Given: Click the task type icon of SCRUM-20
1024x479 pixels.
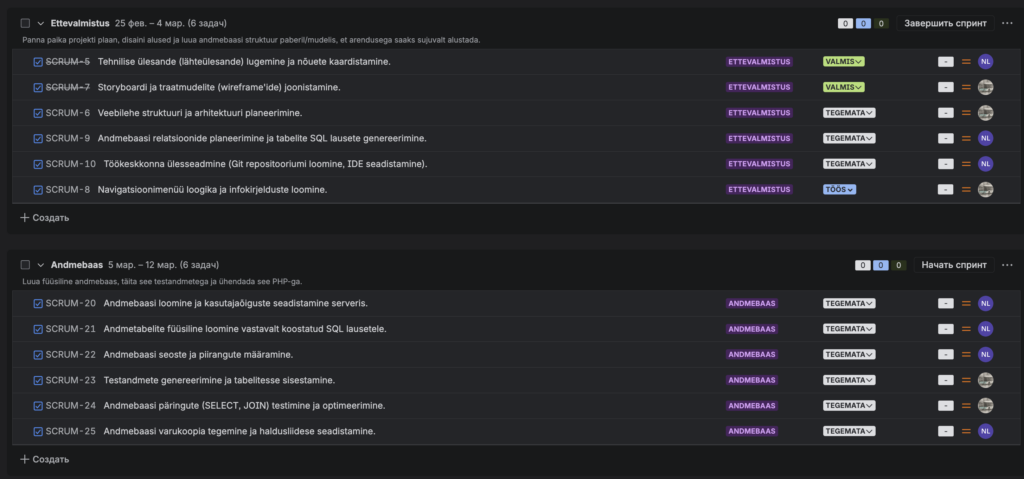Looking at the screenshot, I should (x=38, y=303).
